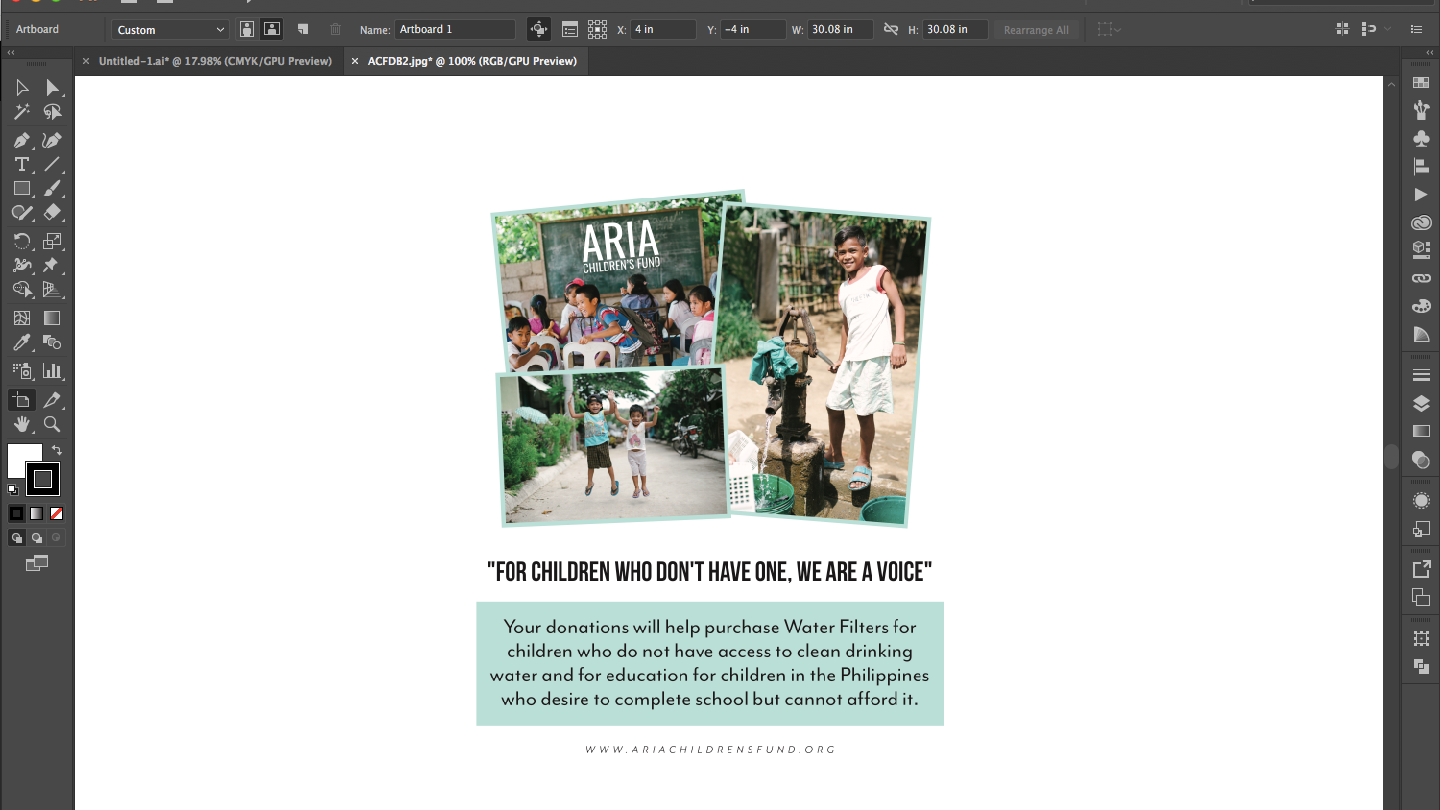Select the Puppet Warp pin tool
1440x810 pixels.
pyautogui.click(x=52, y=265)
